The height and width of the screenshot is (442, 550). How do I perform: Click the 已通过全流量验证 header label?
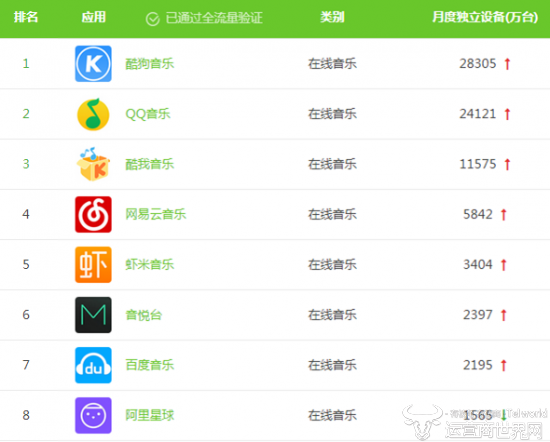click(214, 18)
